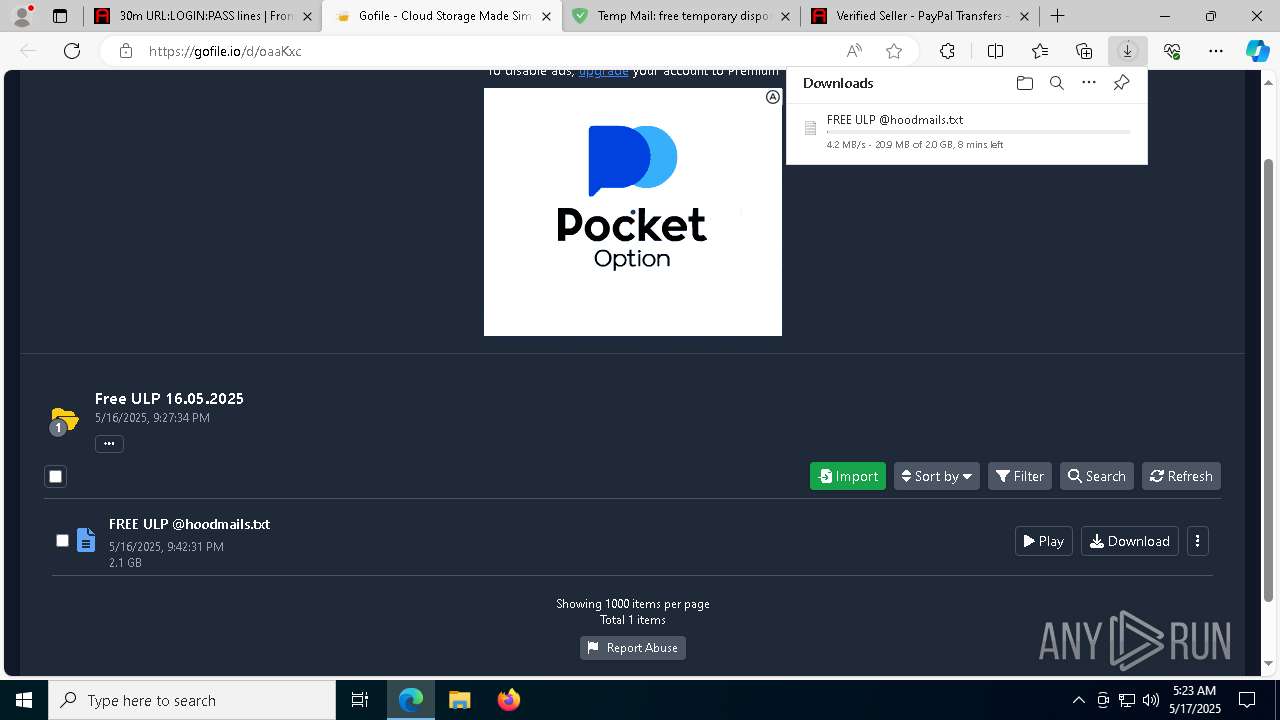
Task: Click the AdChoices icon on Pocket Option ad
Action: (x=773, y=97)
